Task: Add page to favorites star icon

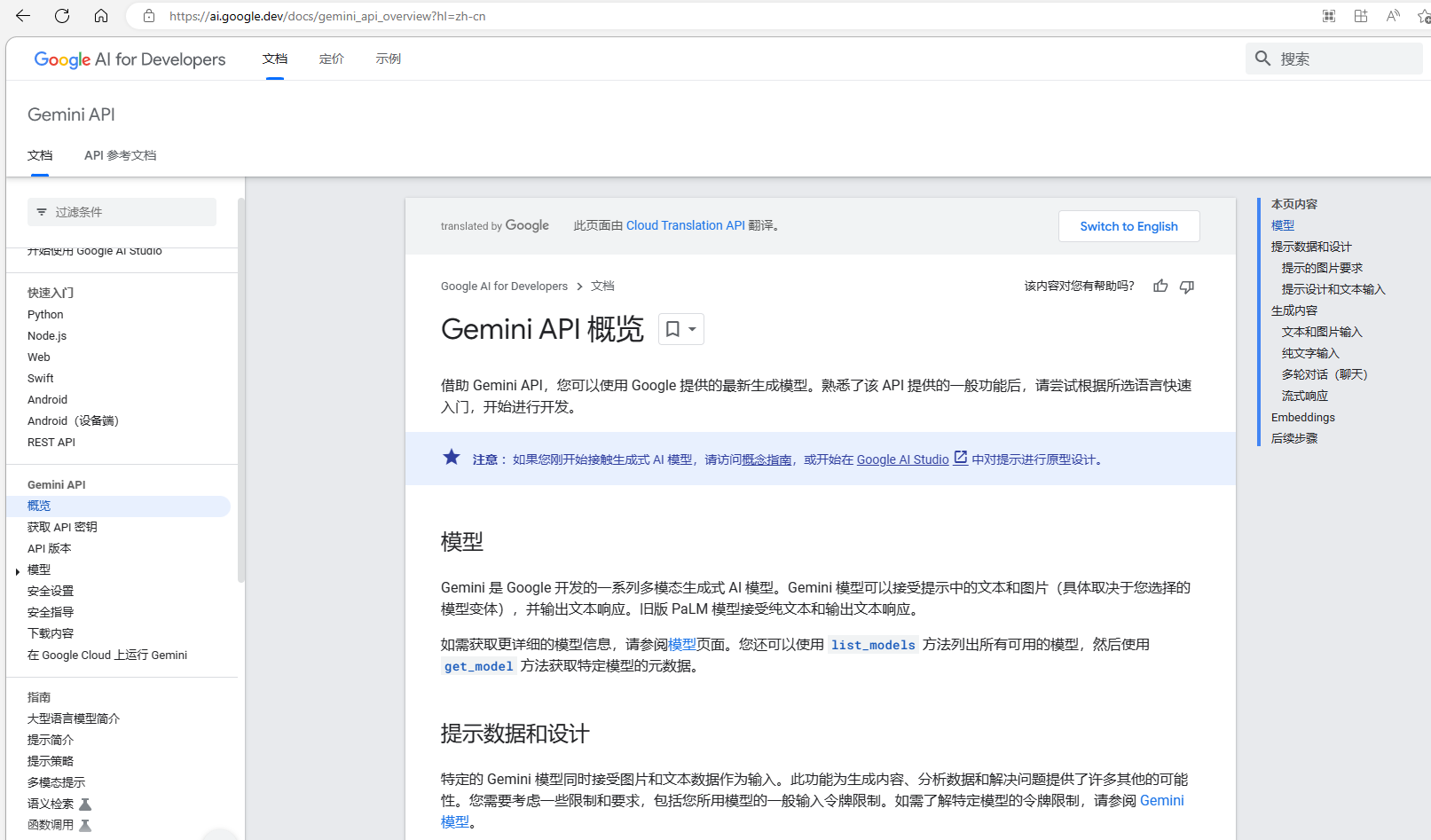Action: point(1424,16)
